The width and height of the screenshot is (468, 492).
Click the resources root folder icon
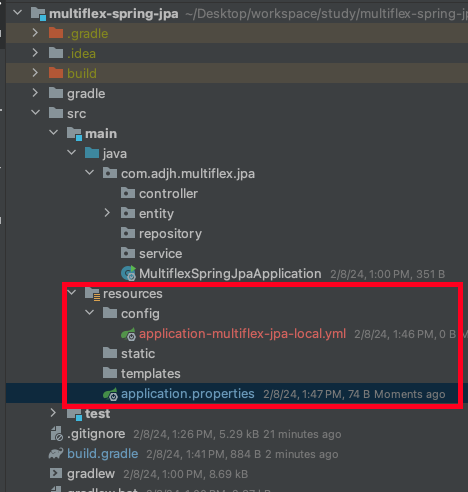[x=92, y=294]
